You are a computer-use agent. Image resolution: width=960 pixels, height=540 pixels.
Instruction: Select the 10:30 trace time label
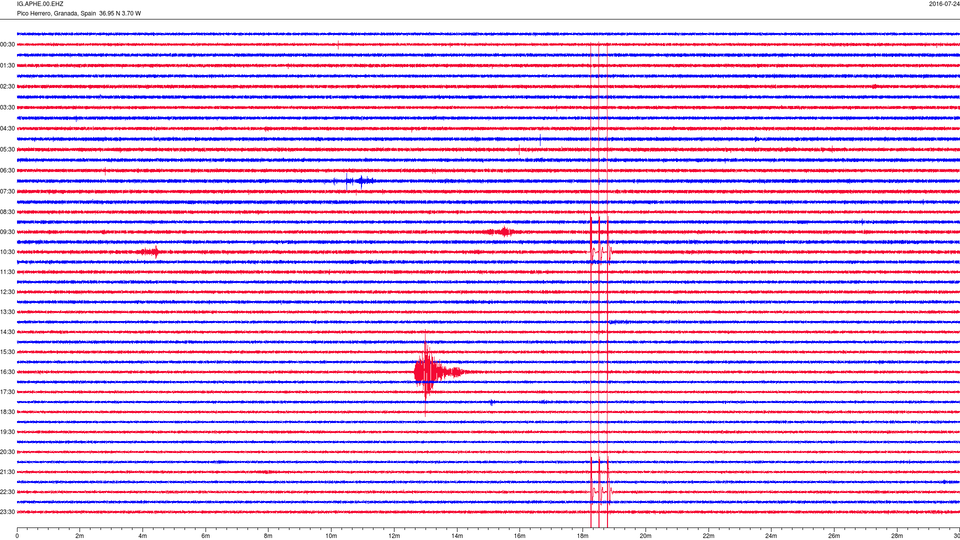7,252
